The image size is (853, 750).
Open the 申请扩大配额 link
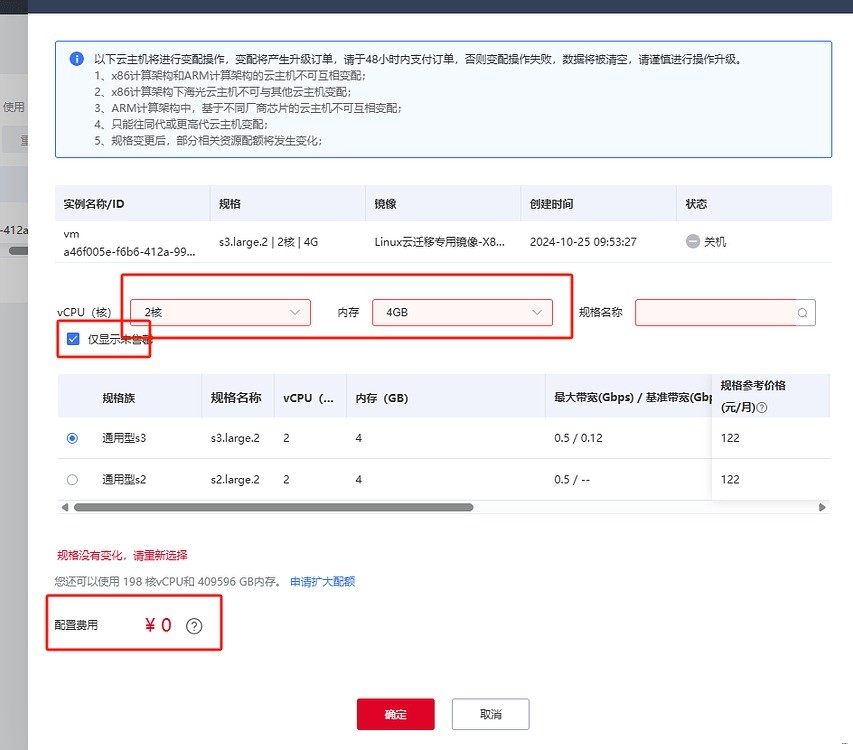click(x=322, y=581)
